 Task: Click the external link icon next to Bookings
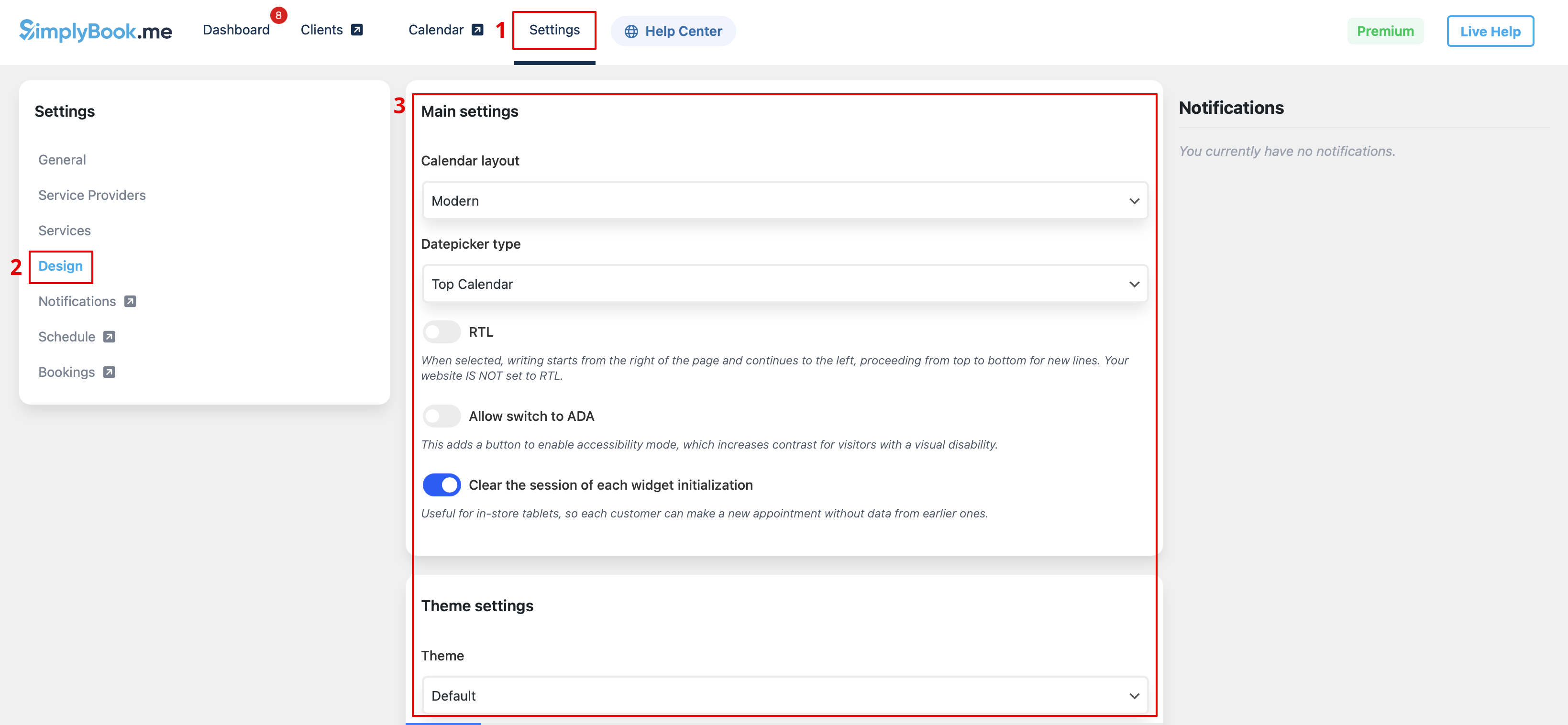(109, 372)
